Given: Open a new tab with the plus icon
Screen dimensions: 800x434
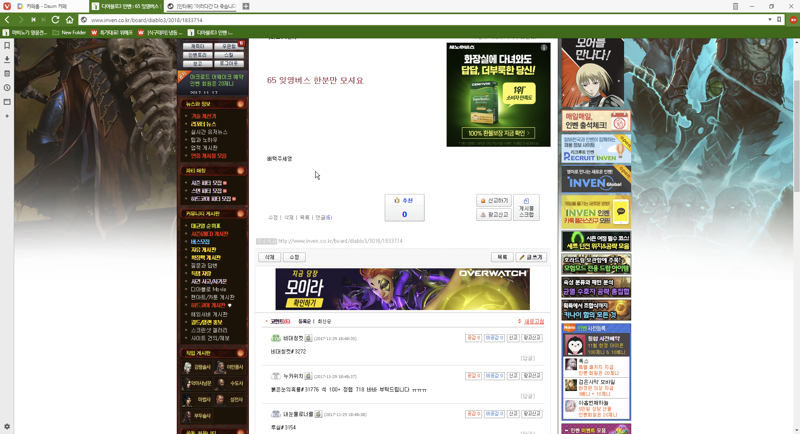Looking at the screenshot, I should 245,6.
